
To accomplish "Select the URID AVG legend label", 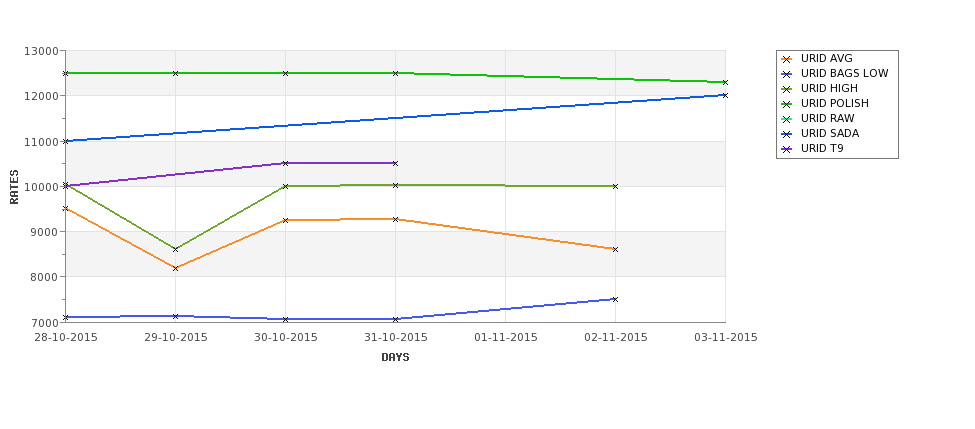I will point(827,59).
